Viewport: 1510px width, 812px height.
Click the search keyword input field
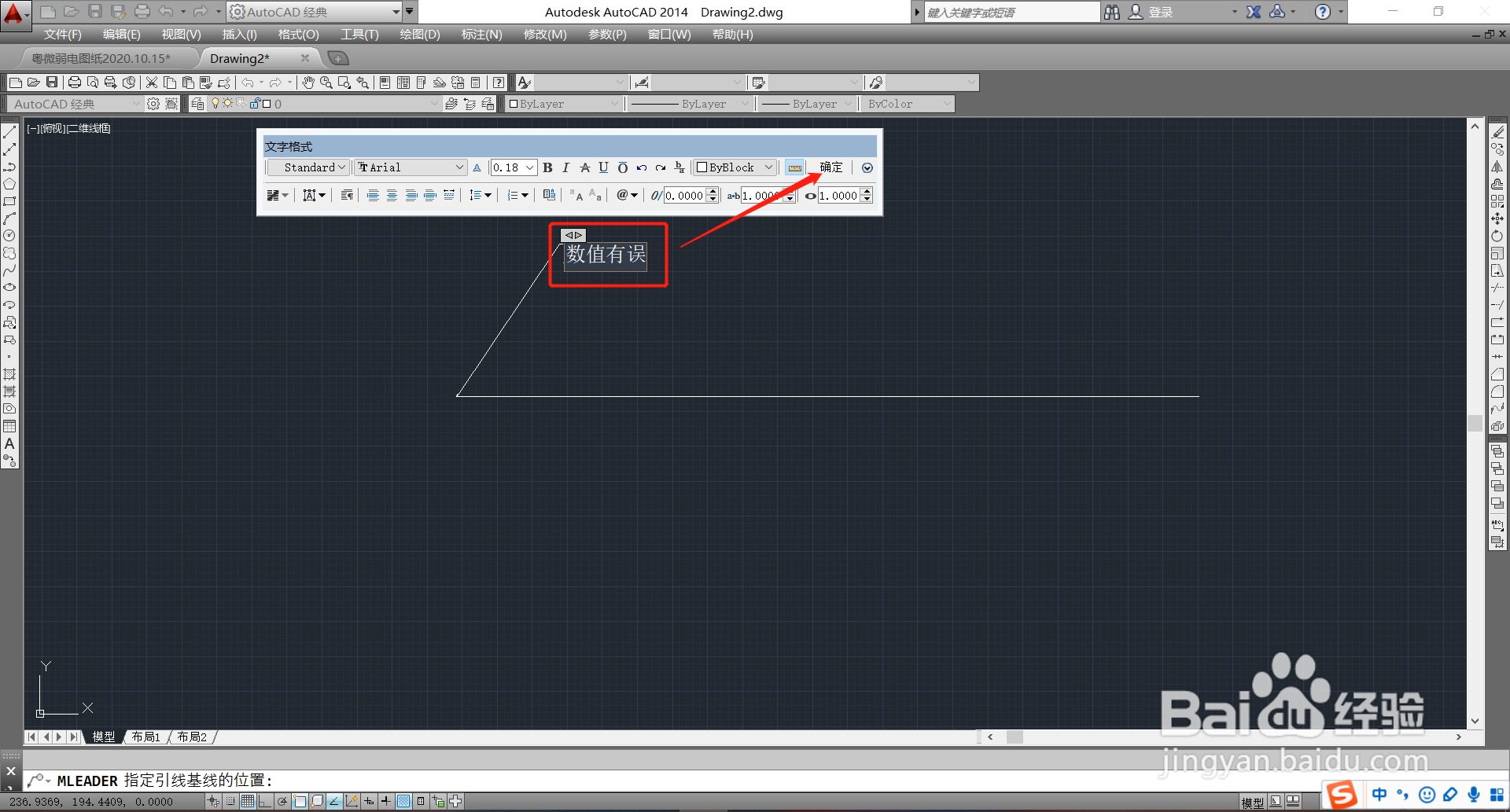(1011, 12)
